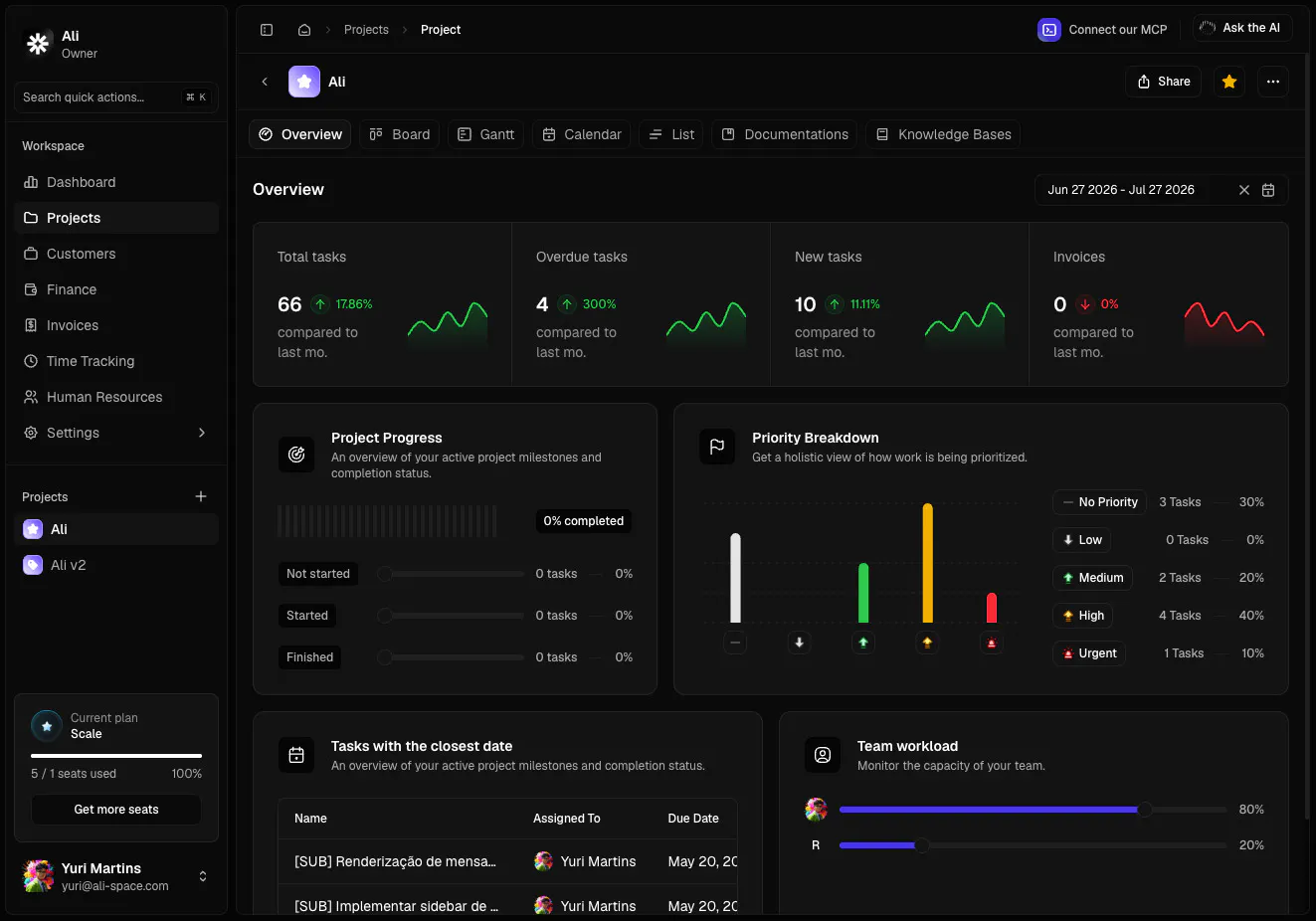Open Invoices in the sidebar
This screenshot has height=921, width=1316.
[x=116, y=325]
